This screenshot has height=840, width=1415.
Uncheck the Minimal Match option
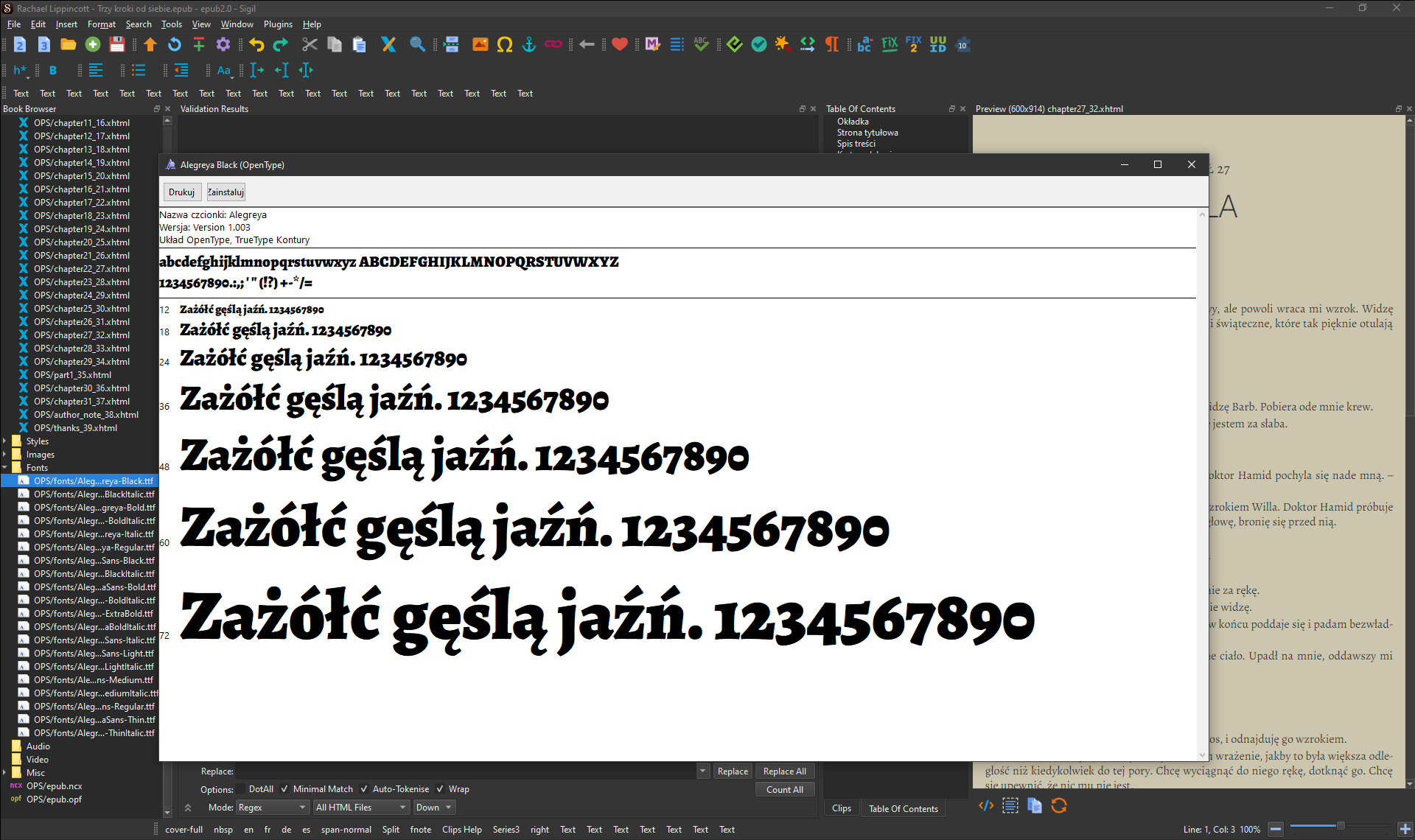(x=285, y=789)
